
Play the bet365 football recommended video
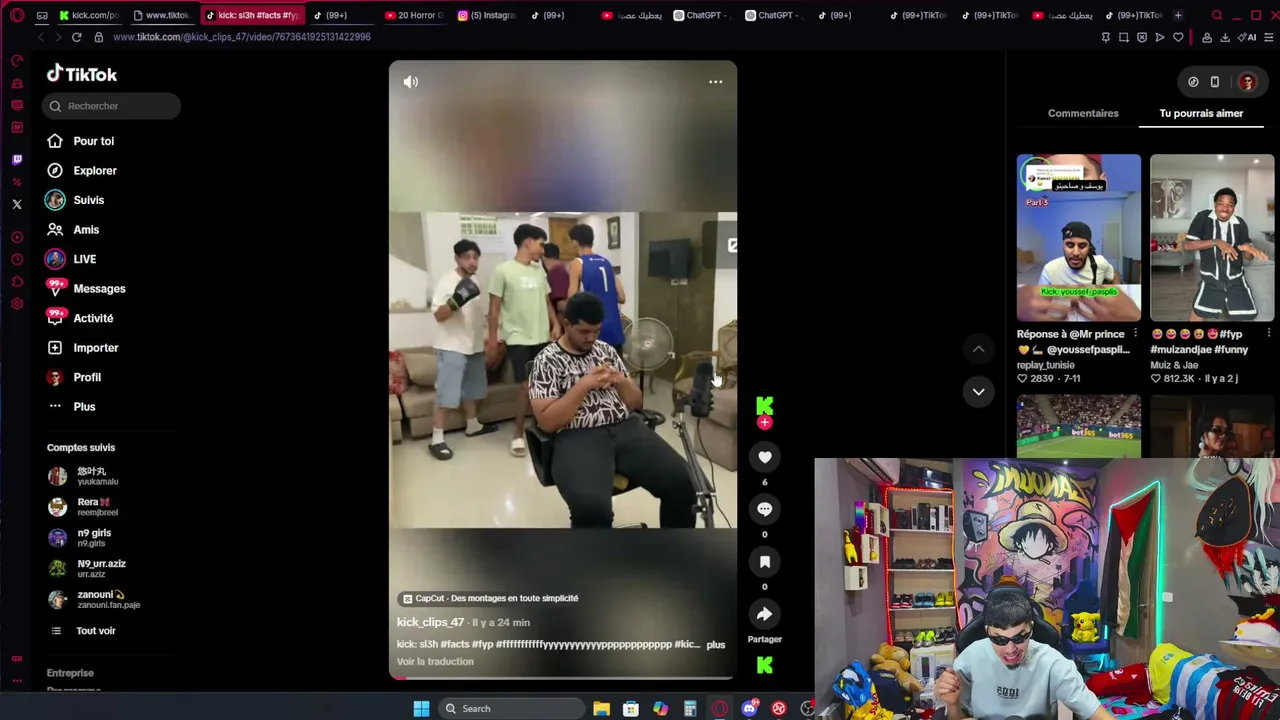(x=1078, y=426)
